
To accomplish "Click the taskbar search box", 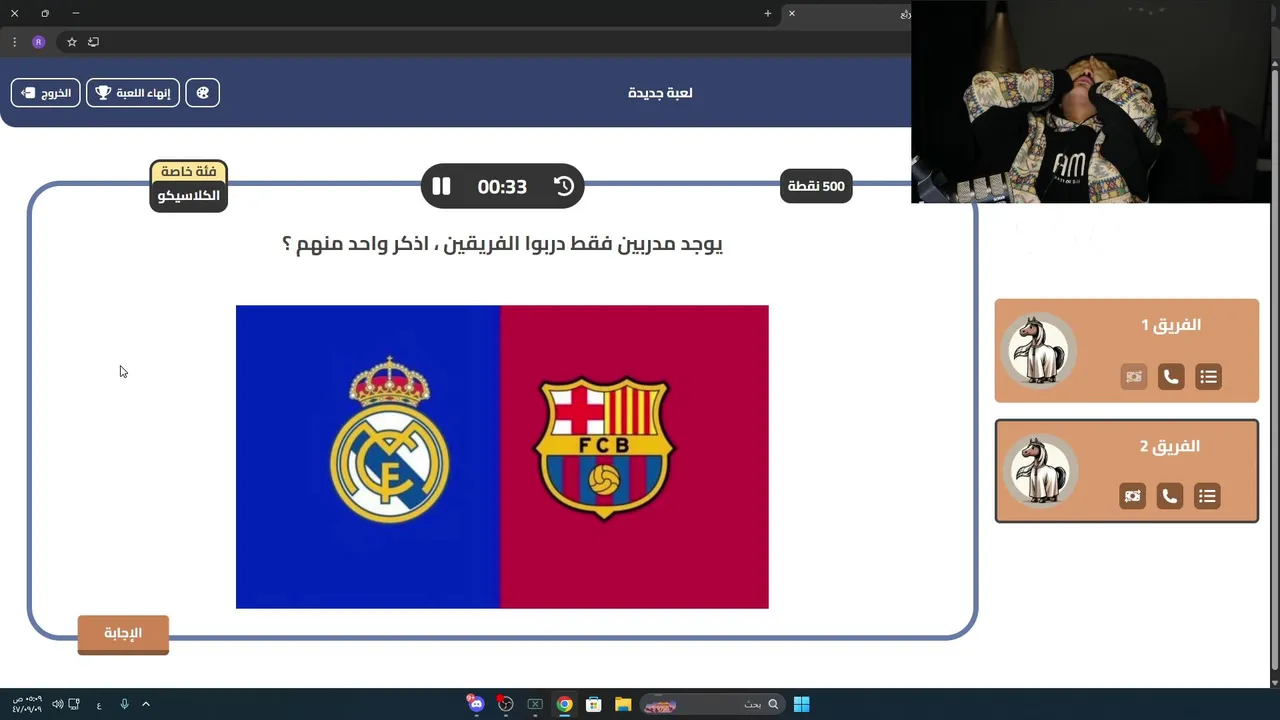I will (712, 704).
